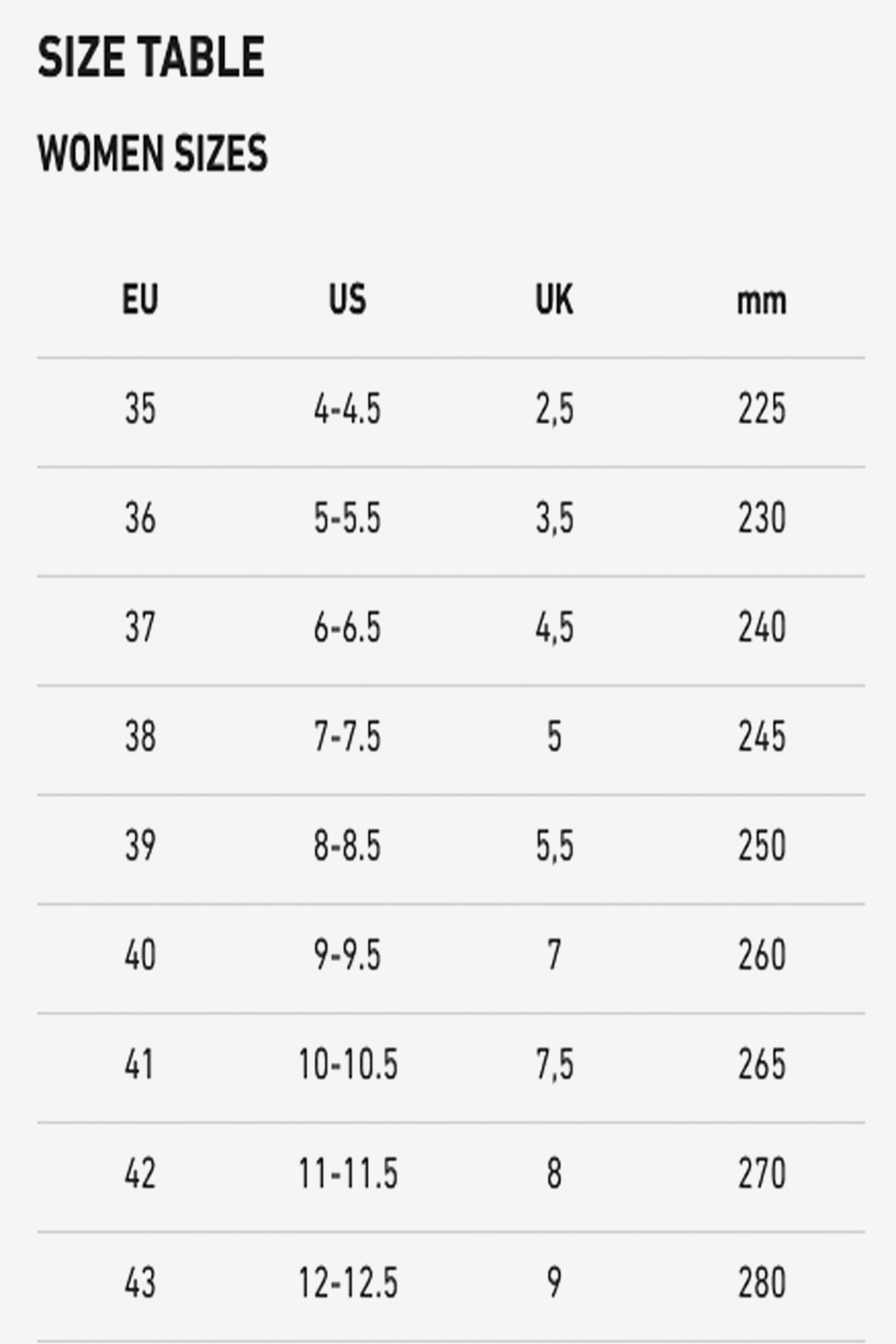
Task: Select the 225 mm value
Action: [762, 409]
